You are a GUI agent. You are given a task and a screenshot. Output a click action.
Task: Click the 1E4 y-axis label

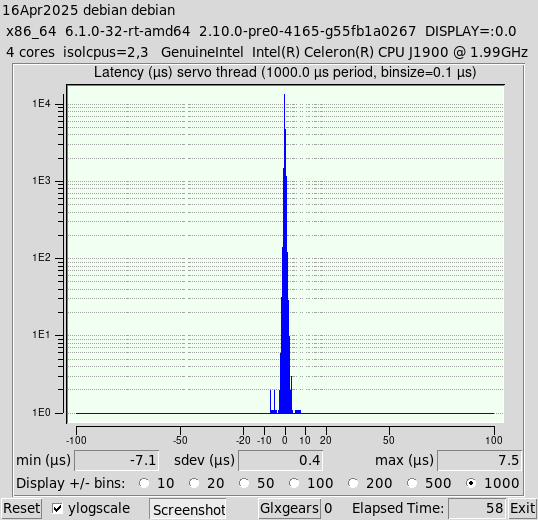pos(41,104)
